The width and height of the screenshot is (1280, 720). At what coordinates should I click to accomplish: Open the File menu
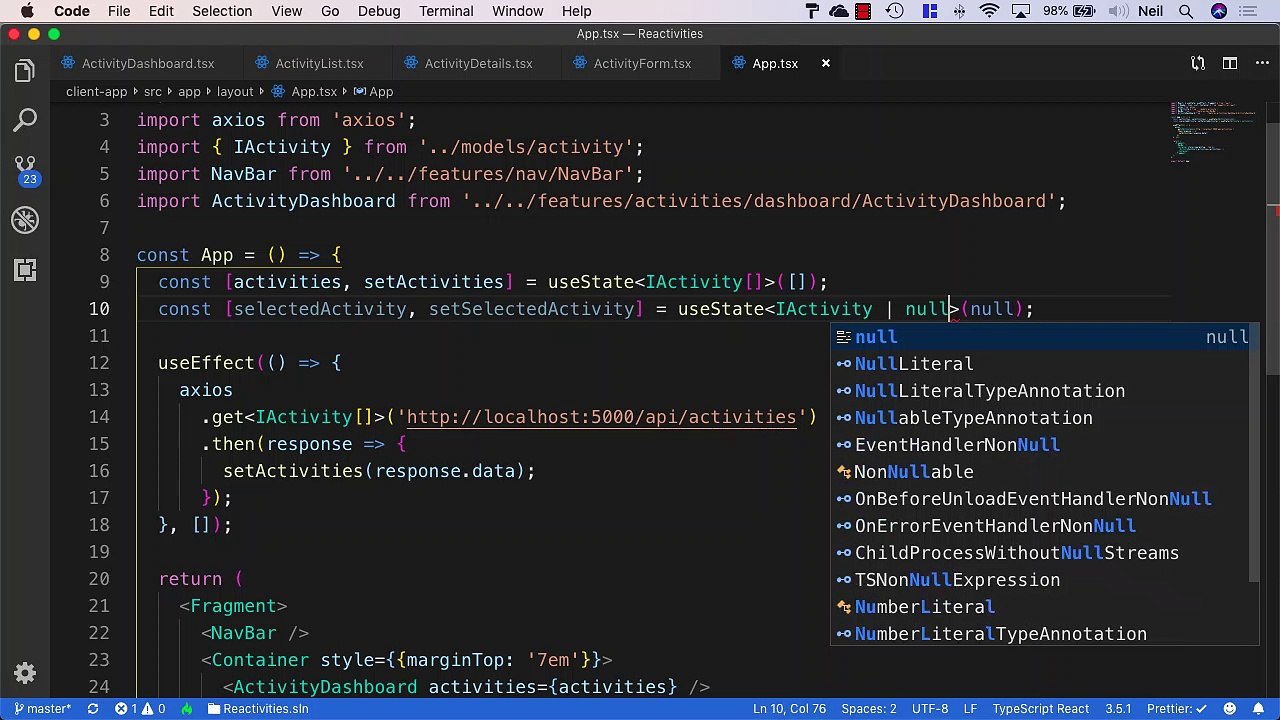119,11
